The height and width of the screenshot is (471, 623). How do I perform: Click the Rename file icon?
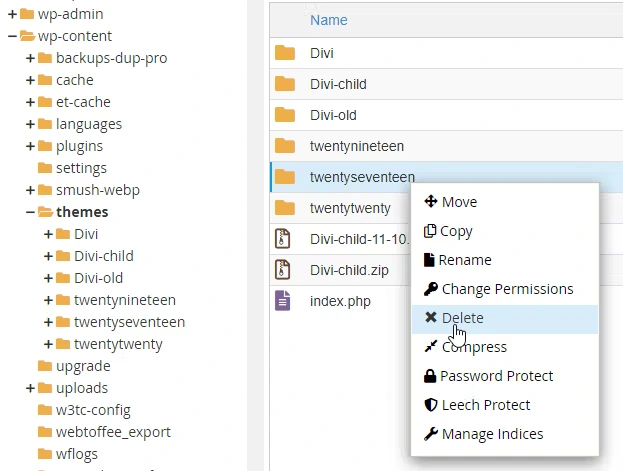click(x=430, y=260)
